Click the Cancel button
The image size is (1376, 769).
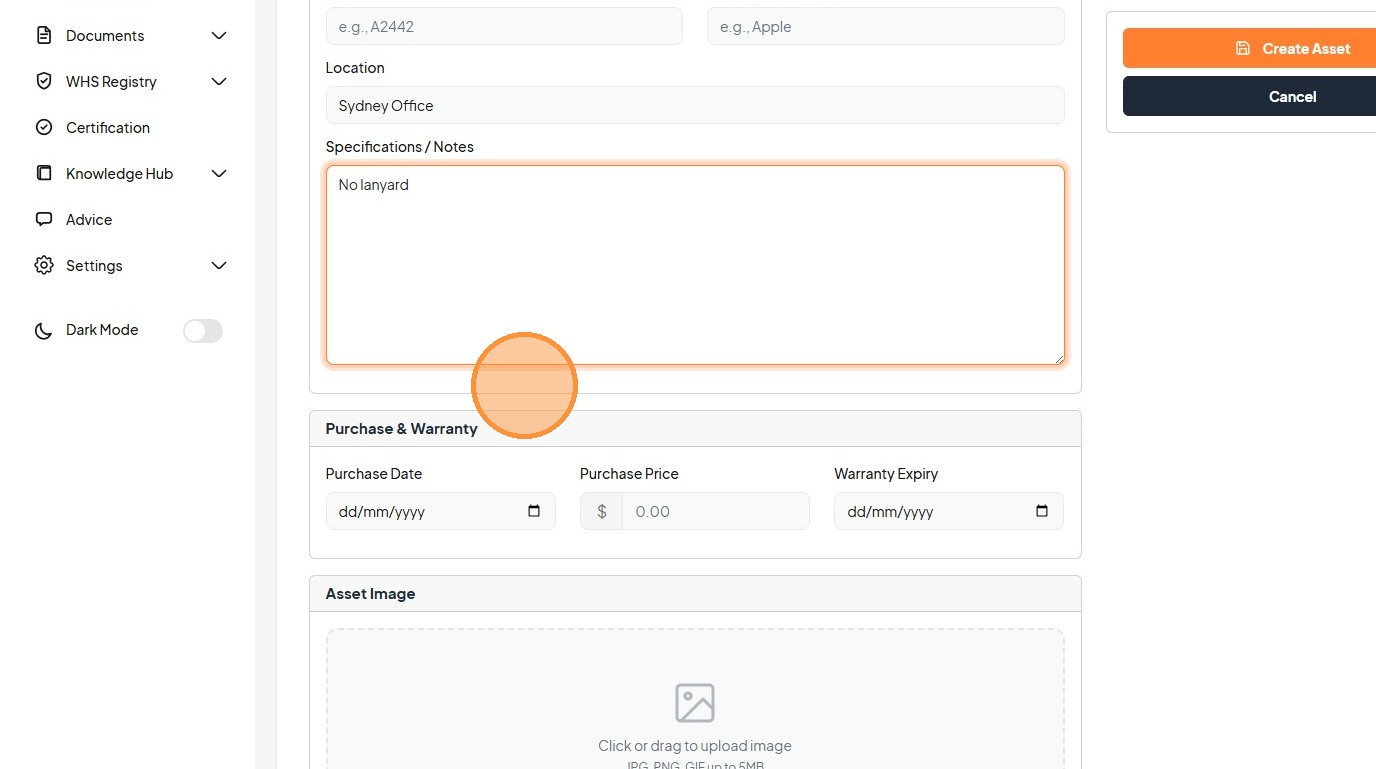point(1249,96)
